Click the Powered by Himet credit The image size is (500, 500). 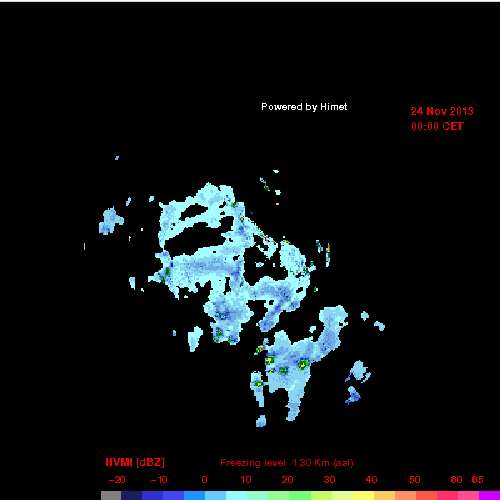(304, 107)
